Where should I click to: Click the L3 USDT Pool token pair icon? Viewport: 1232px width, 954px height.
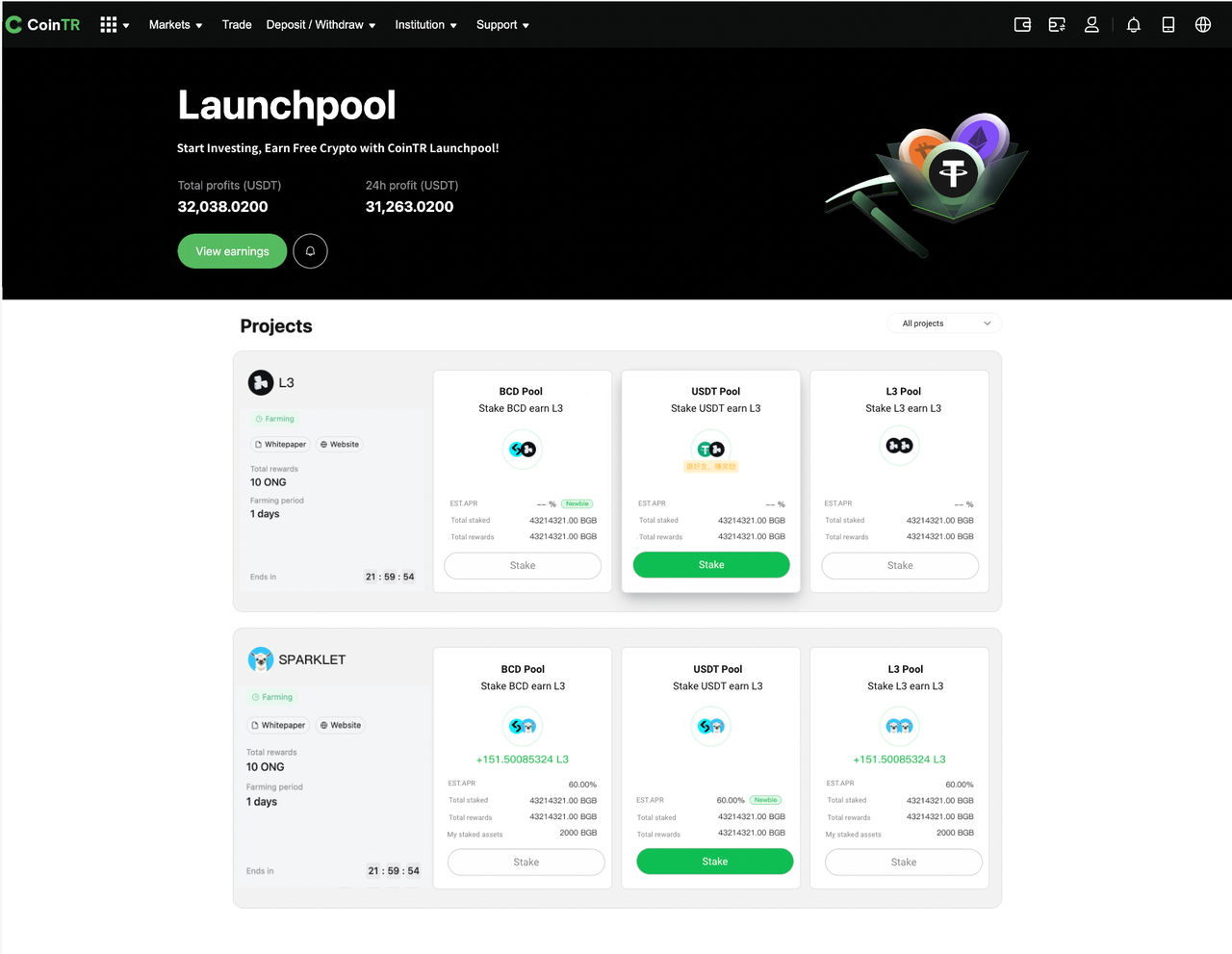tap(711, 450)
